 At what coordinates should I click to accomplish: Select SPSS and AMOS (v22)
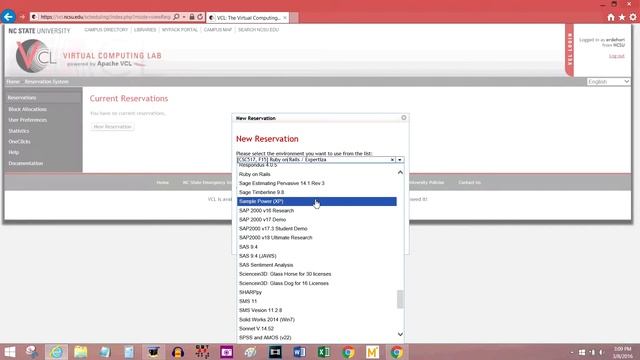(x=317, y=338)
